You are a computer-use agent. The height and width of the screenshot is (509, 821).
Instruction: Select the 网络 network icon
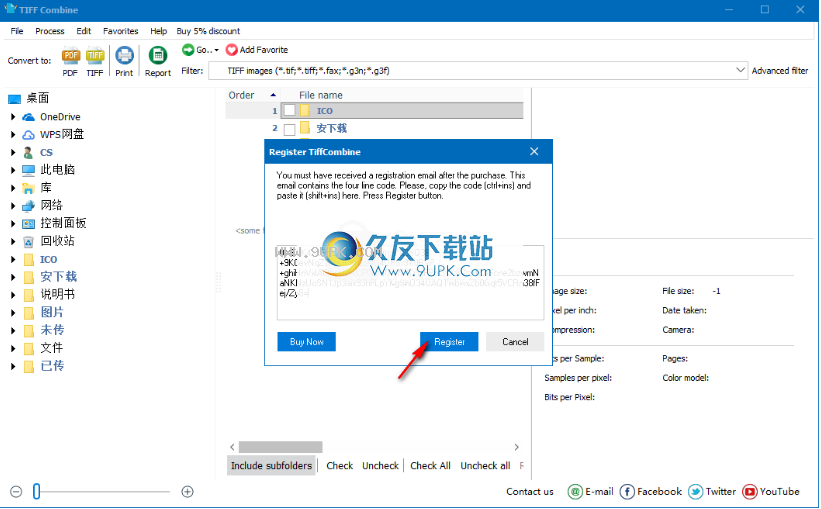coord(28,206)
